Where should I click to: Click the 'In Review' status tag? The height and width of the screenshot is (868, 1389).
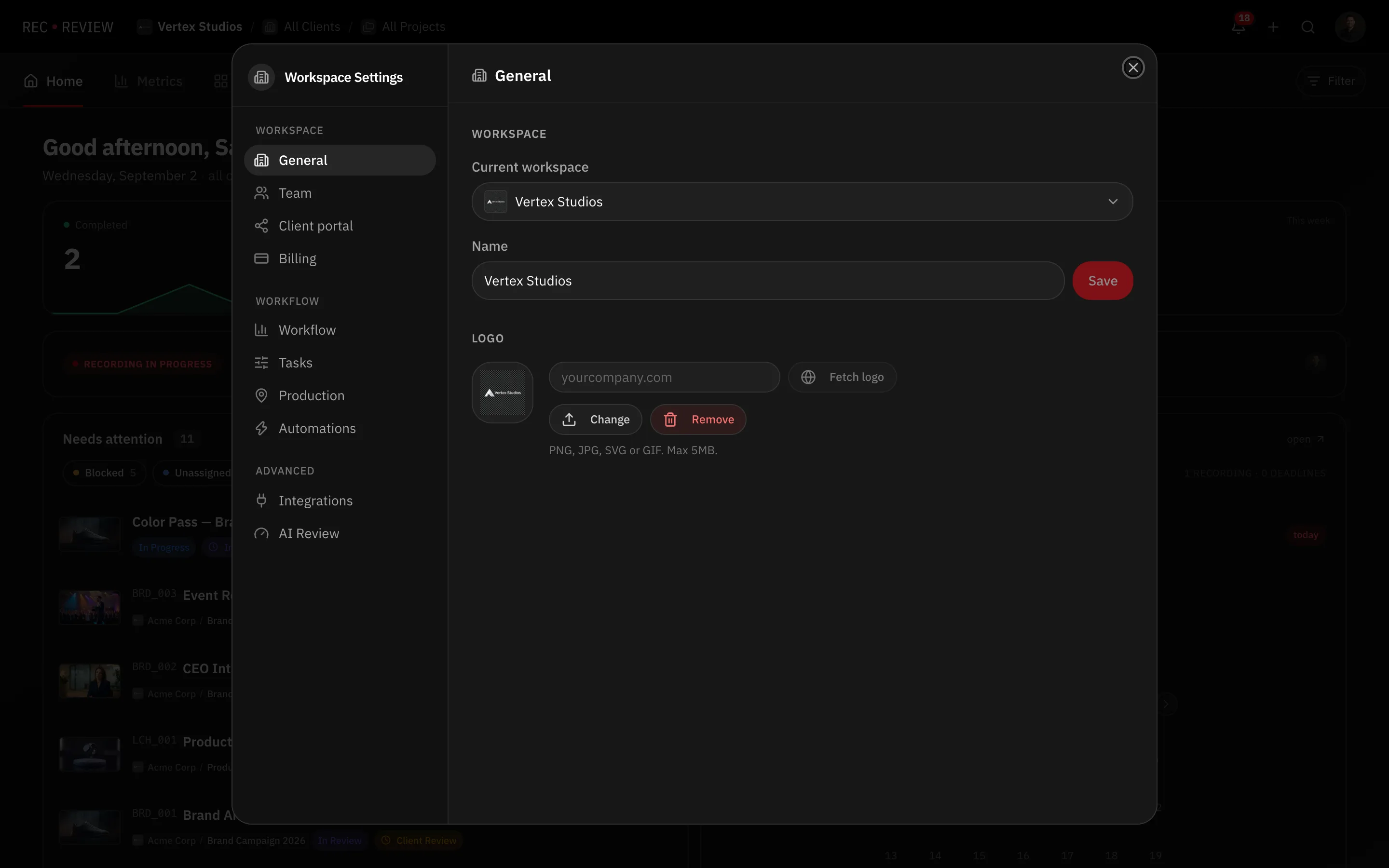(340, 841)
